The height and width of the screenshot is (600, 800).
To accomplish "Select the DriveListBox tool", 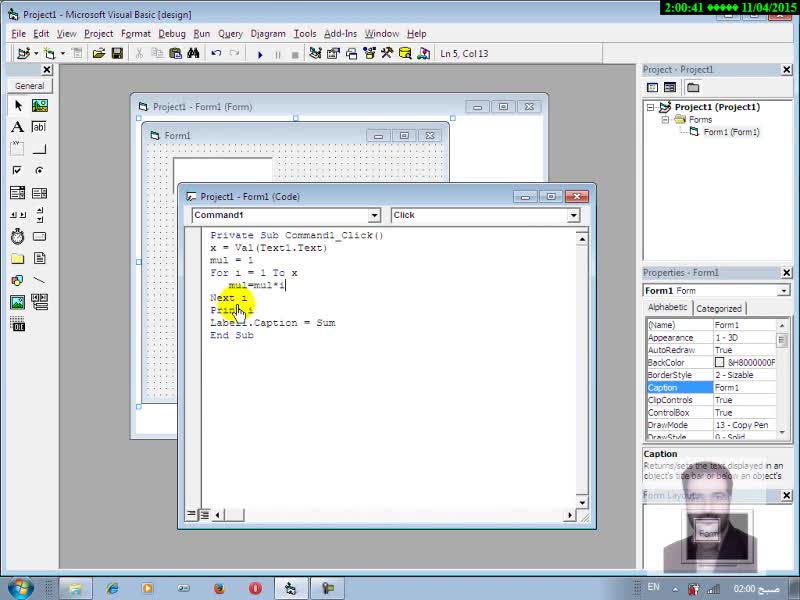I will [39, 236].
